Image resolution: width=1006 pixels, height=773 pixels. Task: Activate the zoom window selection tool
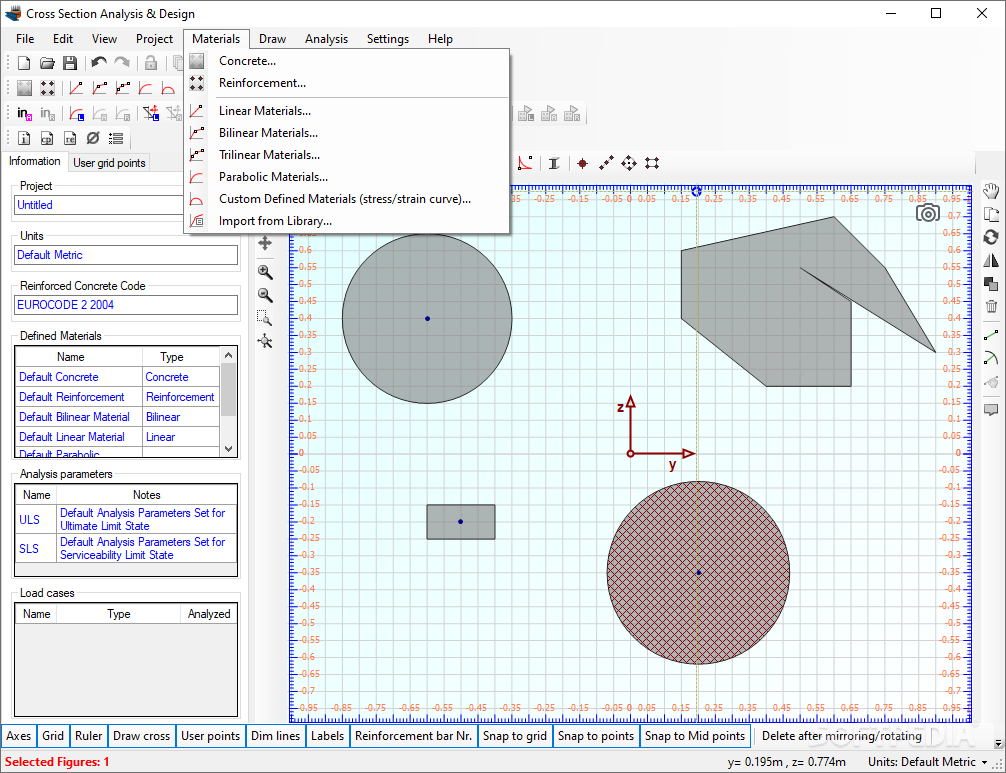coord(265,318)
